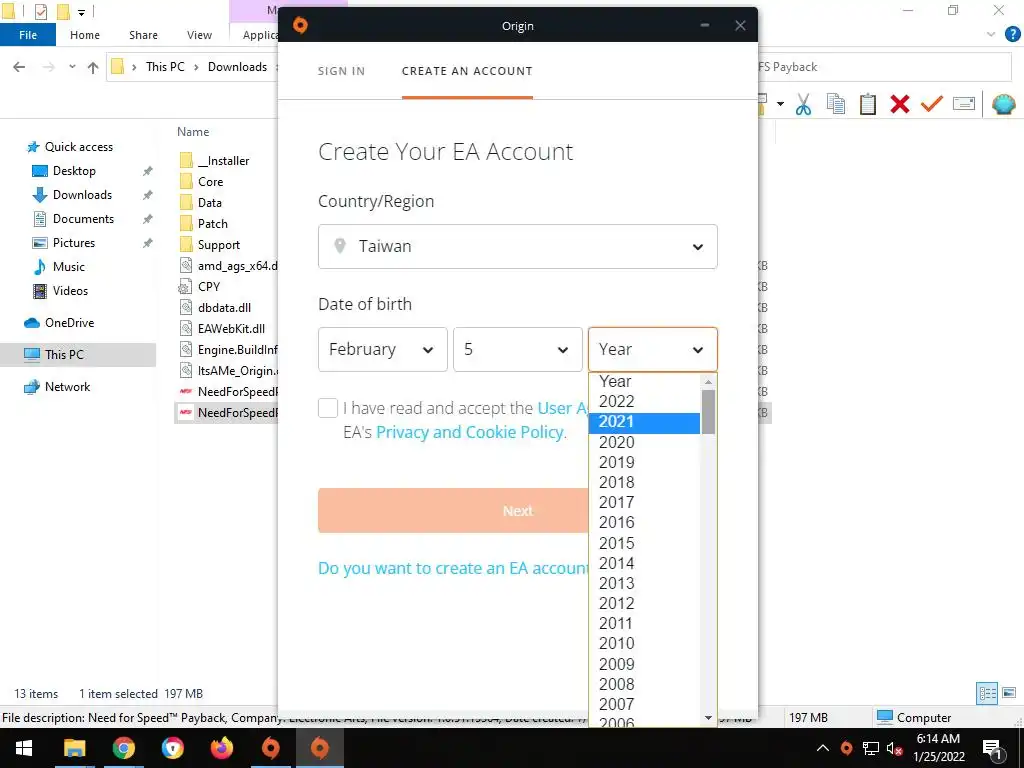
Task: Launch Firefox from the taskbar
Action: [221, 748]
